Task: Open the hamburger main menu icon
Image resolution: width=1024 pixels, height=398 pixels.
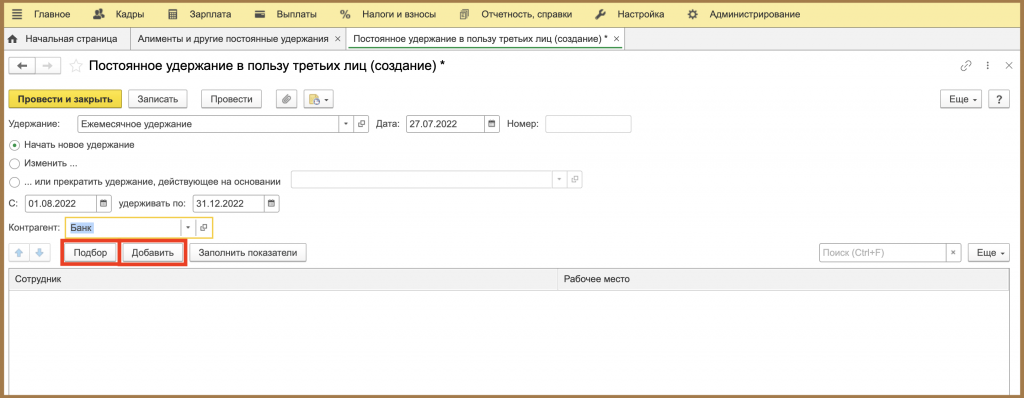Action: tap(17, 14)
